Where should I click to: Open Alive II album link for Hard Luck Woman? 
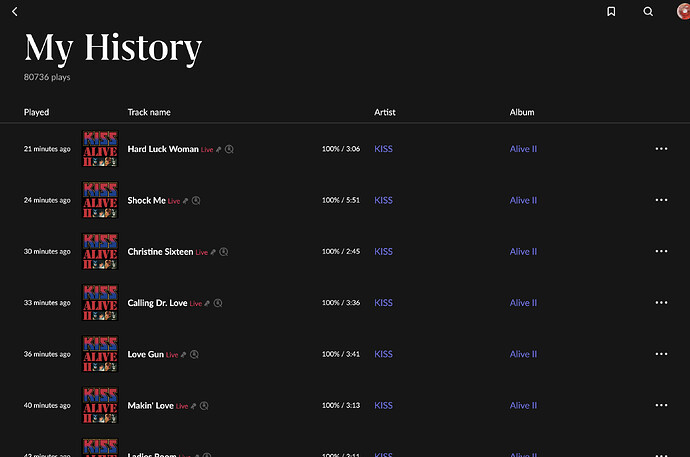click(x=523, y=149)
